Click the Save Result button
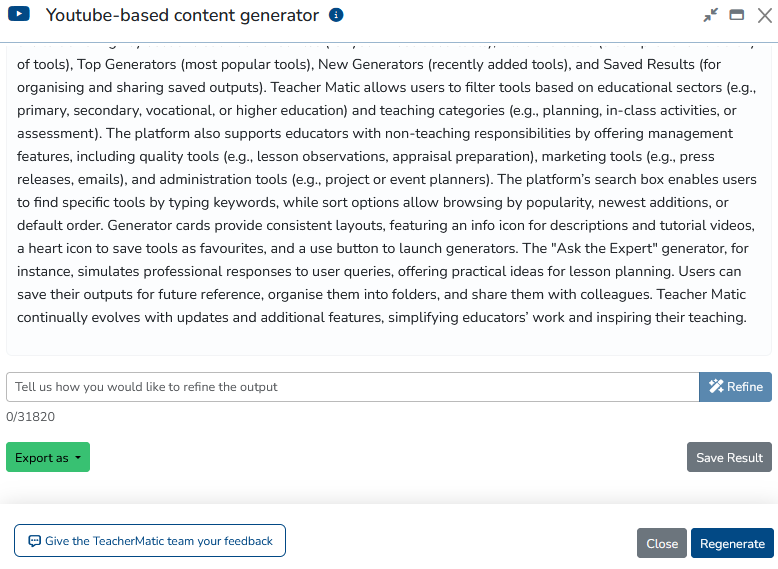 point(729,457)
